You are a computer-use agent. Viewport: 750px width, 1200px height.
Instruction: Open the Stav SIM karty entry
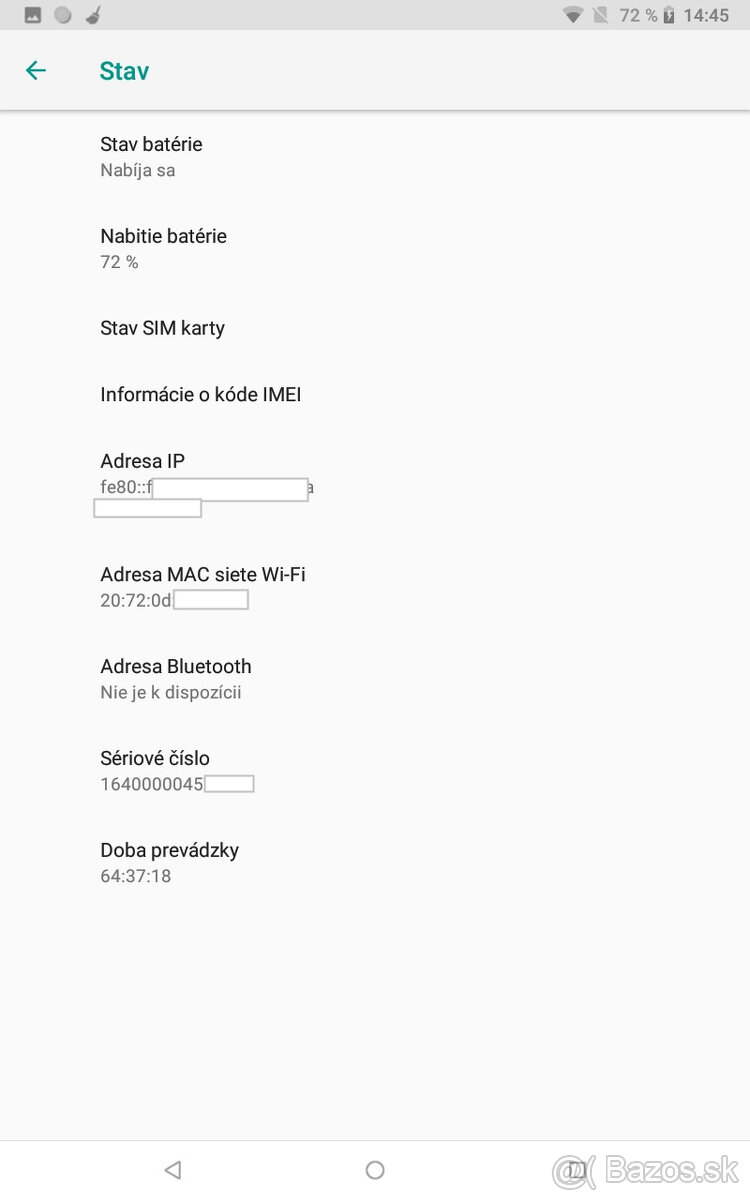click(162, 328)
